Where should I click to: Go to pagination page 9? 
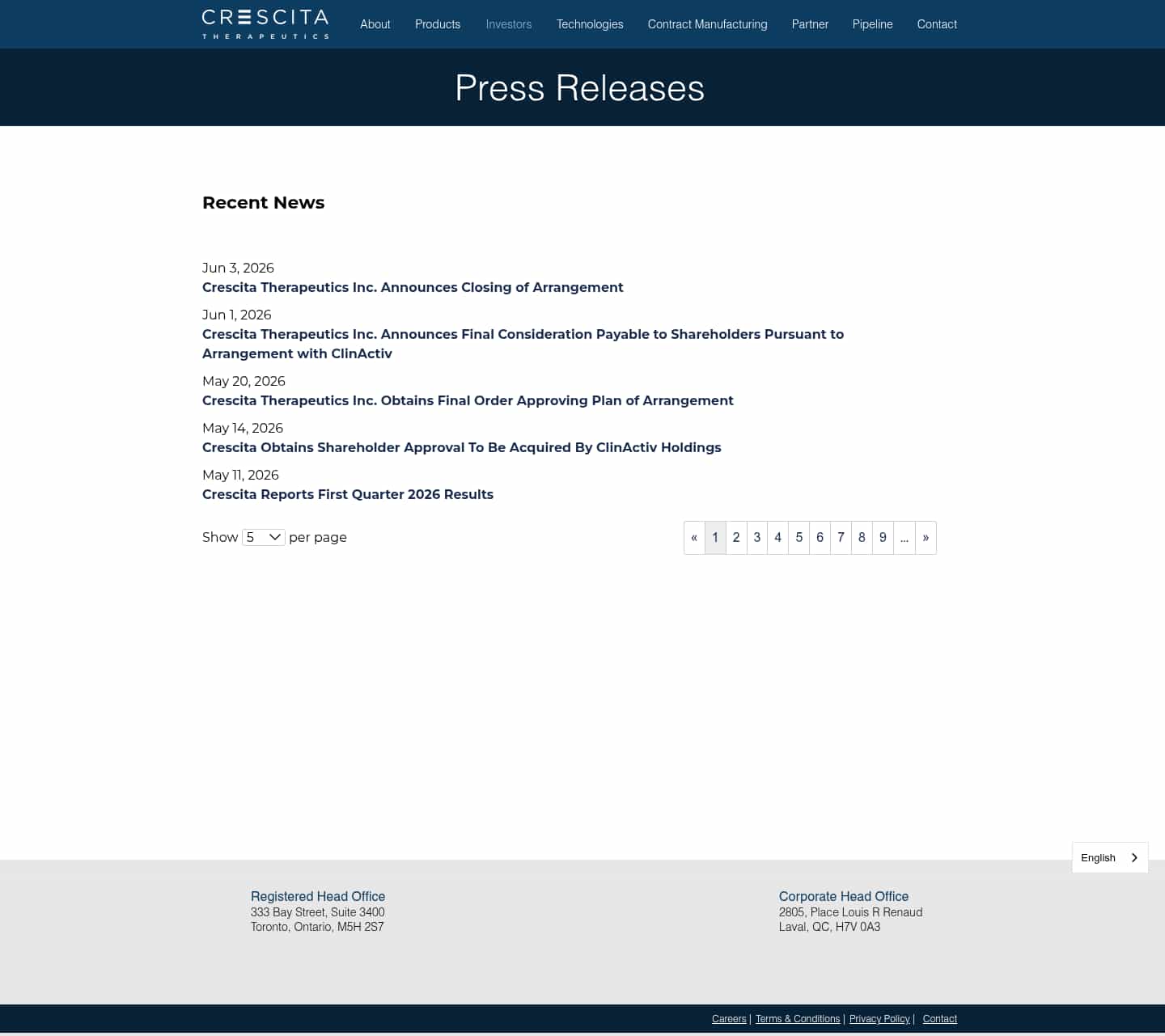(x=883, y=538)
